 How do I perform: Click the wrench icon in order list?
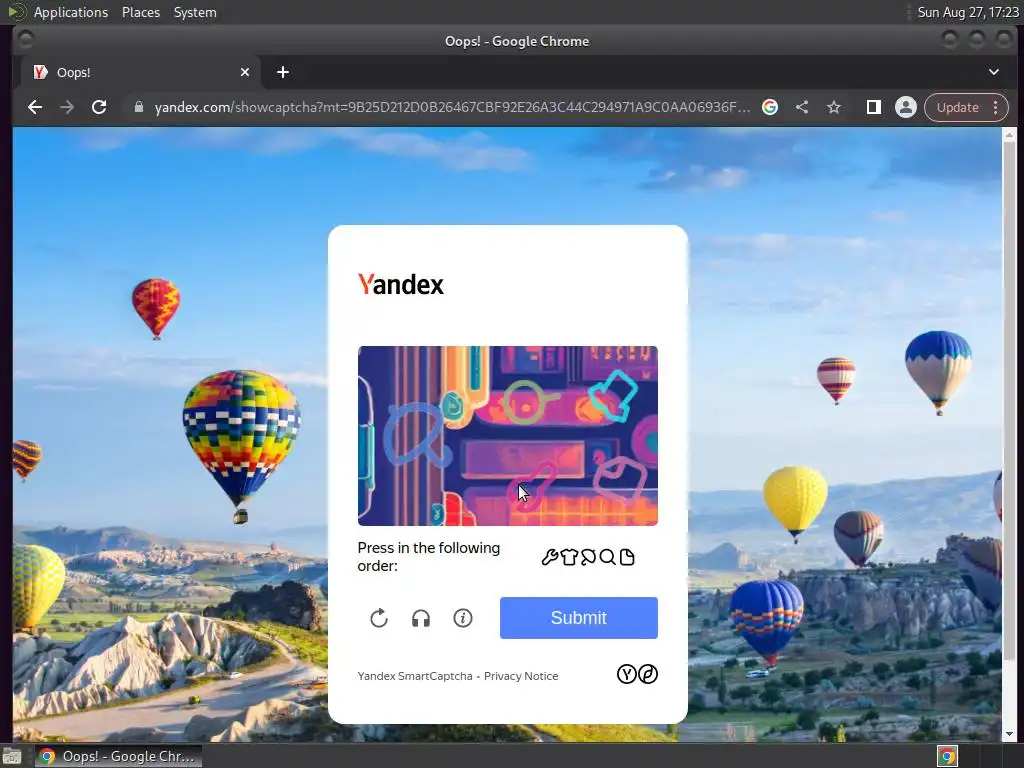point(549,557)
